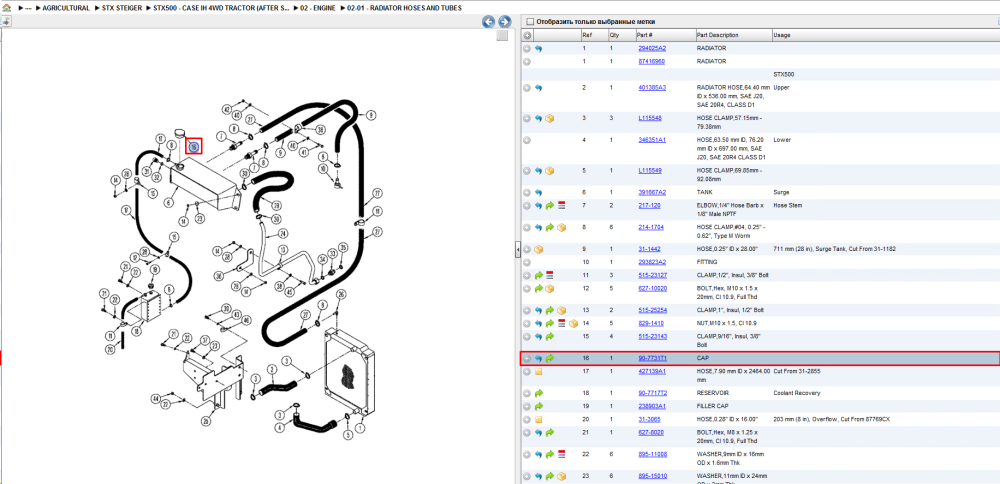Open part number link 87416960
1000x484 pixels.
pos(651,62)
